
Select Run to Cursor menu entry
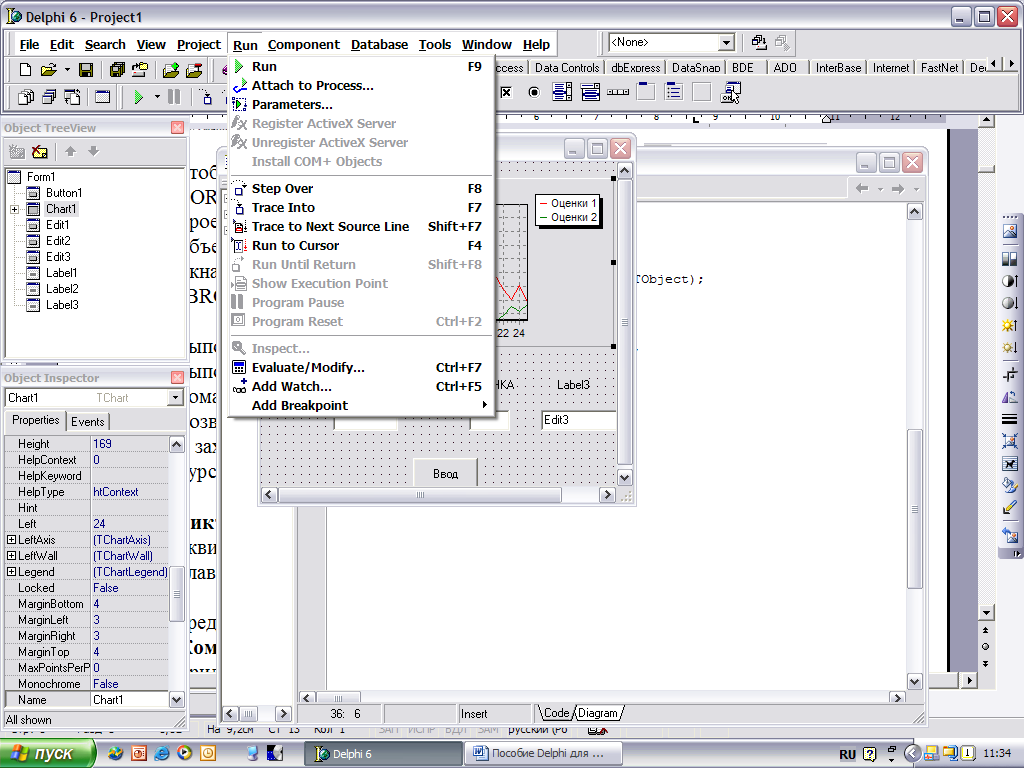pyautogui.click(x=360, y=246)
